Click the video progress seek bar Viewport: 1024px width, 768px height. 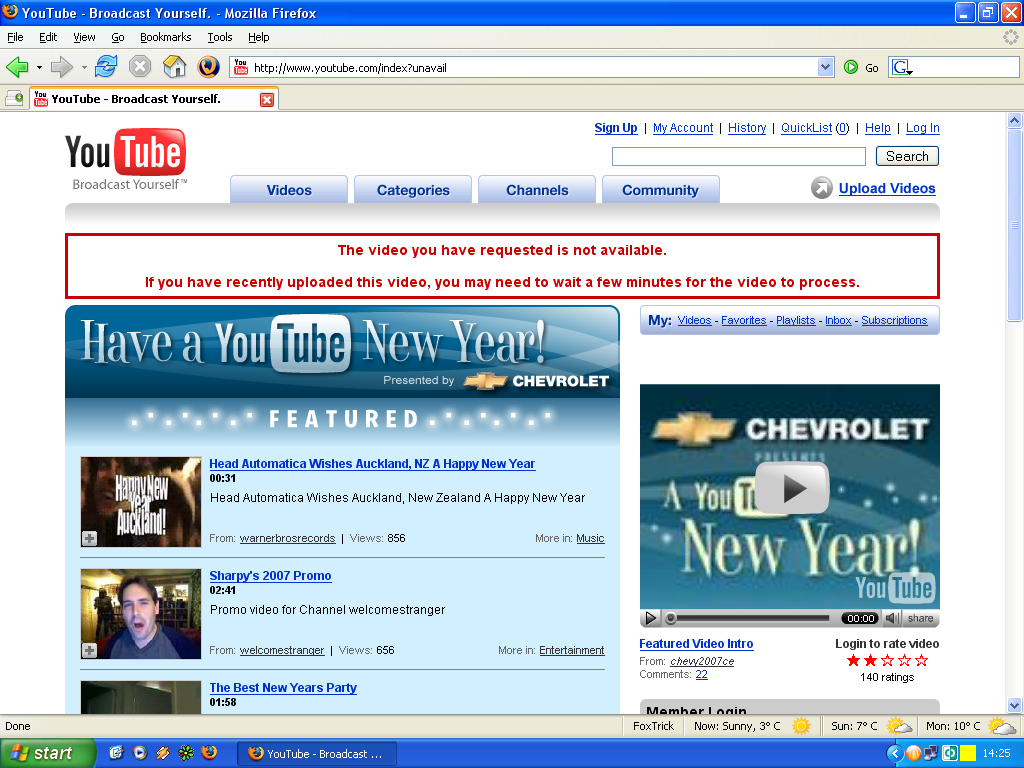[750, 618]
